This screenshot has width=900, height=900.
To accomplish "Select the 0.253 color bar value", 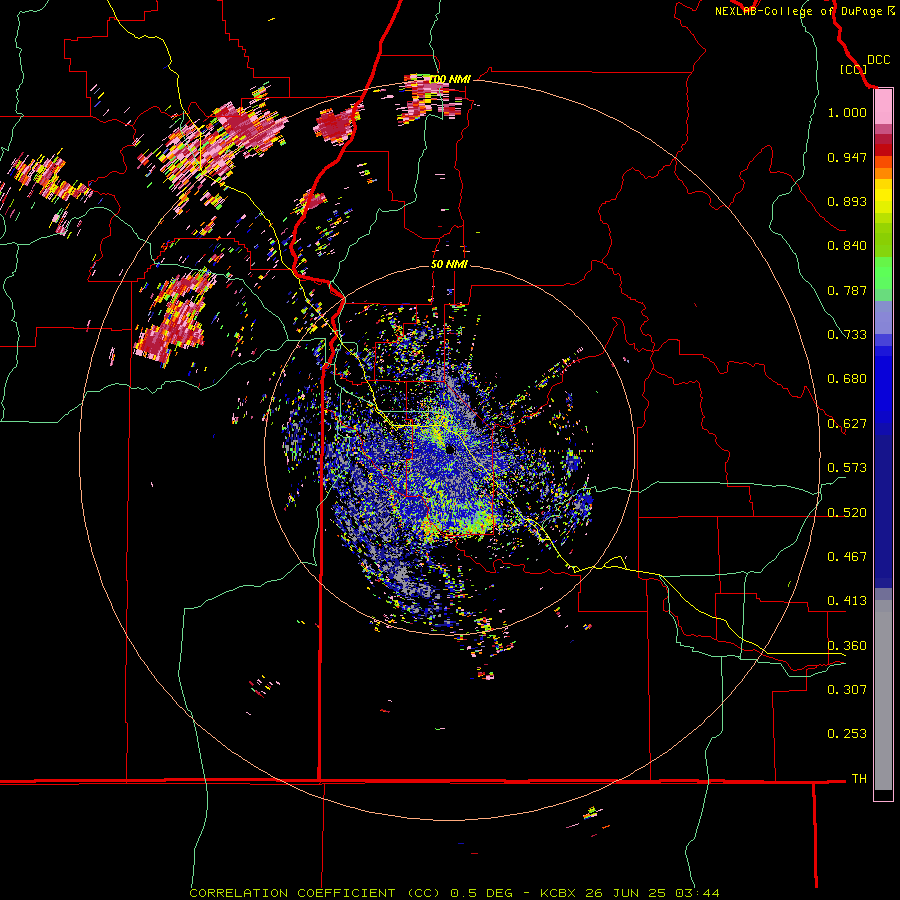I will 847,734.
